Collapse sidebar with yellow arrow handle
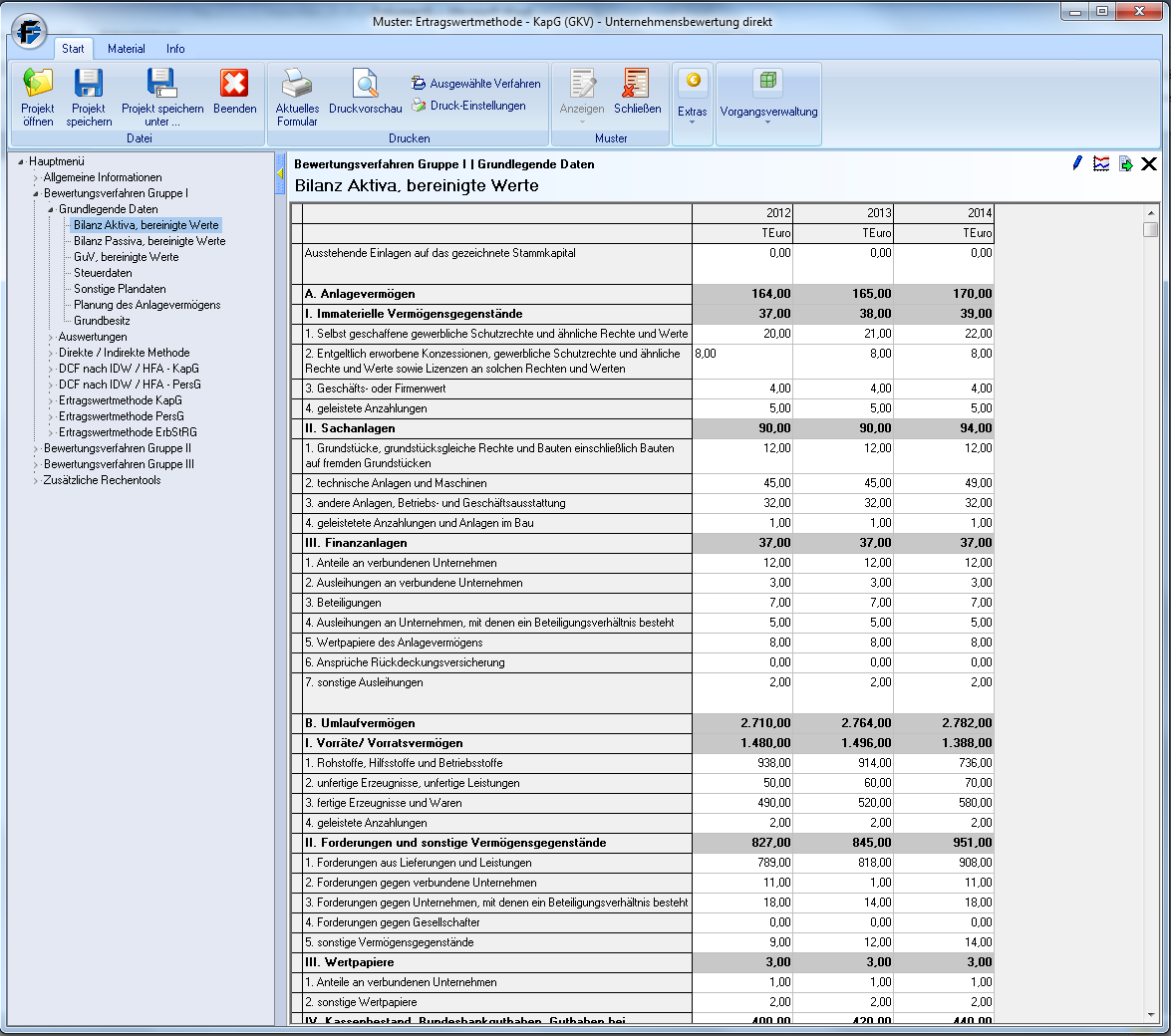This screenshot has width=1171, height=1036. tap(280, 173)
